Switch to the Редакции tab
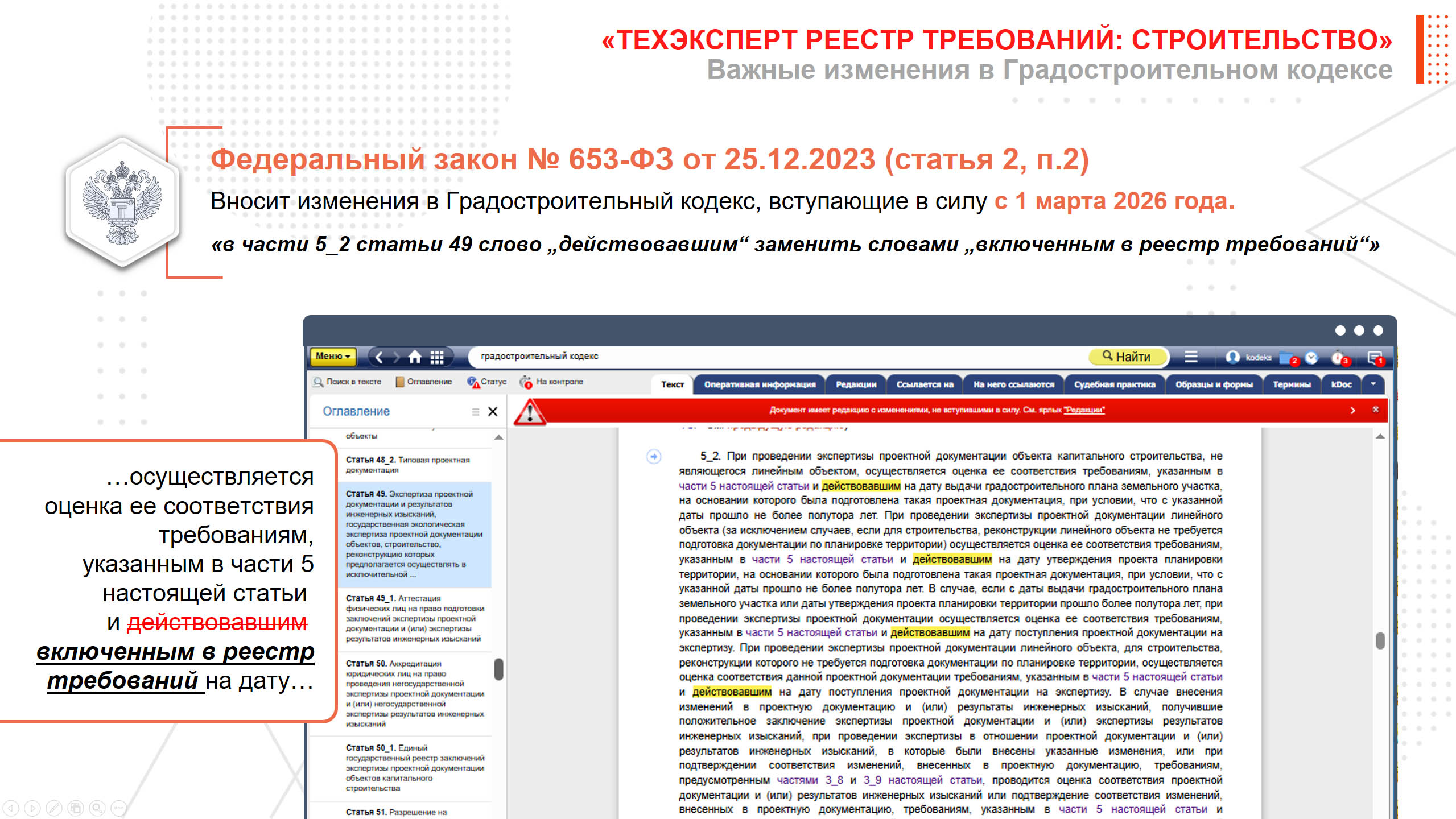Screen dimensions: 1456x819 (x=856, y=384)
